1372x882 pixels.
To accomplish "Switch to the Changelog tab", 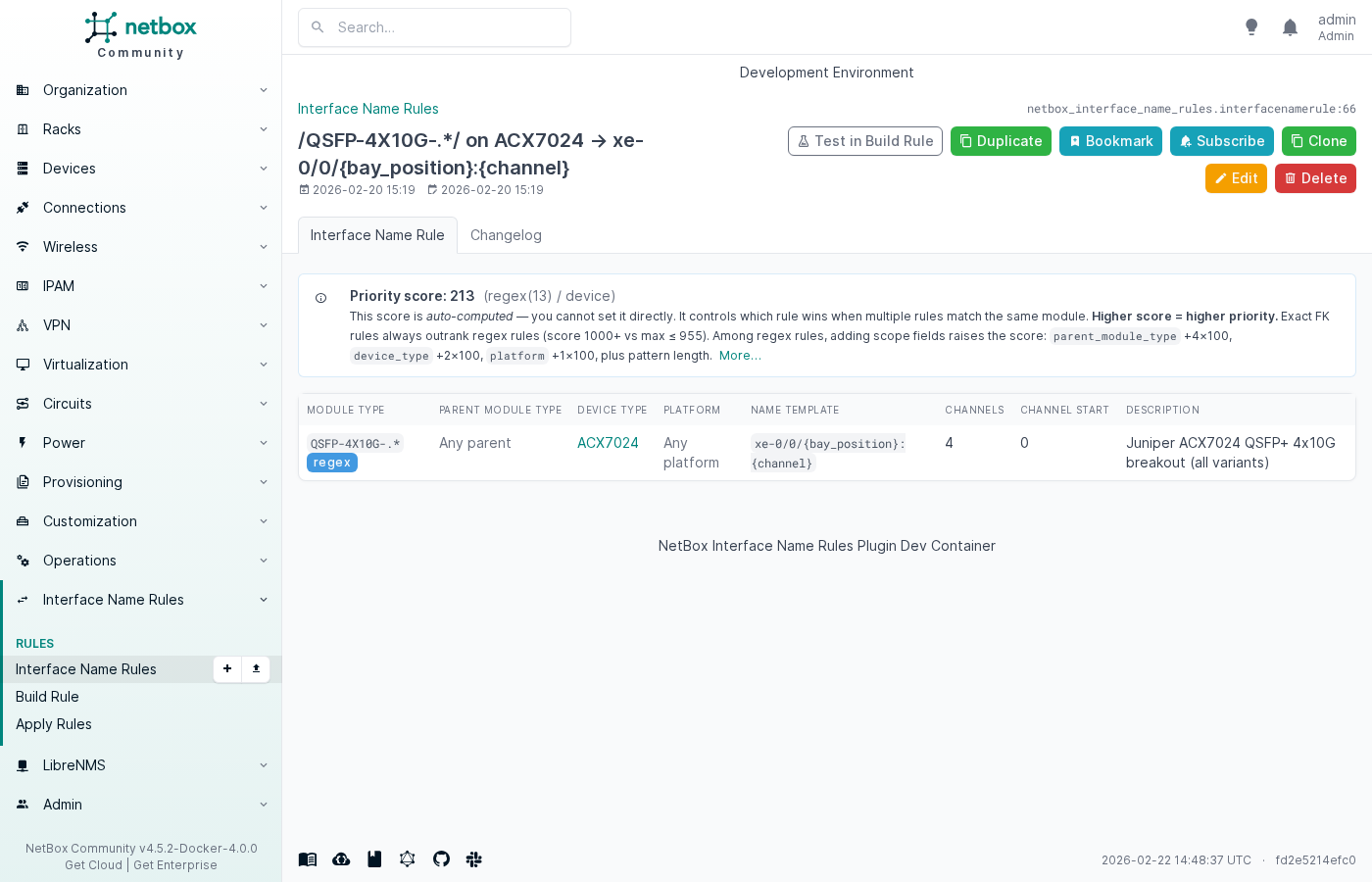I will pyautogui.click(x=506, y=235).
